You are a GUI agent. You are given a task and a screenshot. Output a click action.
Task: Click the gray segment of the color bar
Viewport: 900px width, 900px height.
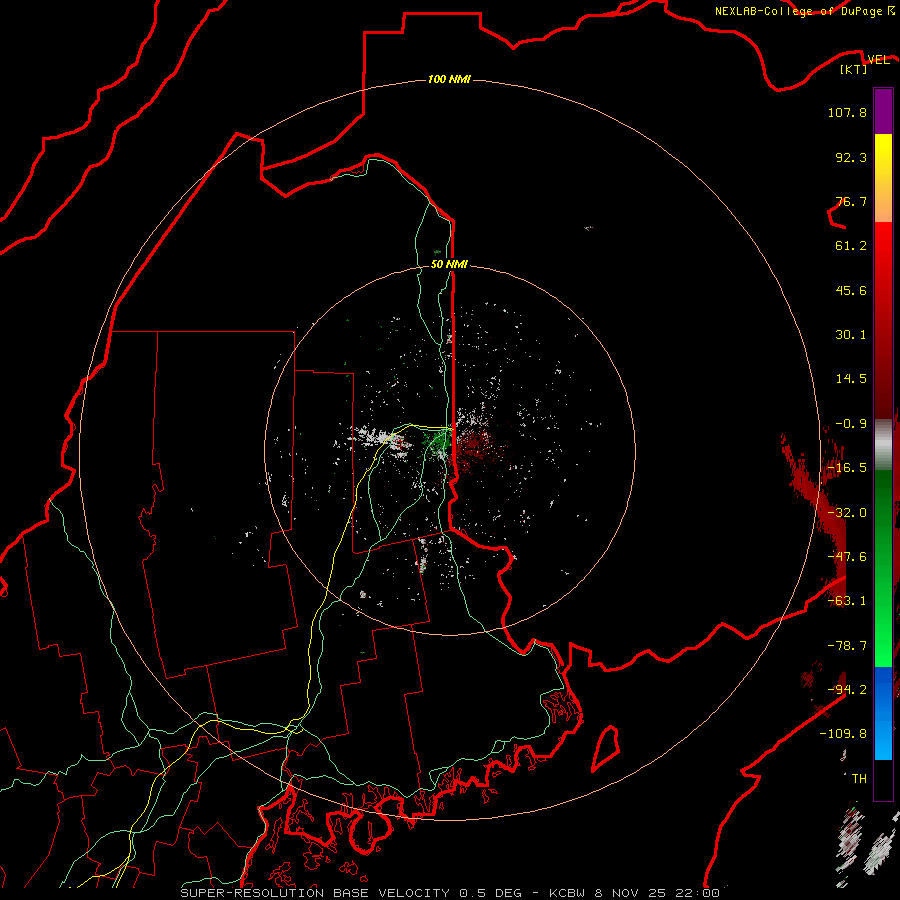(x=883, y=445)
